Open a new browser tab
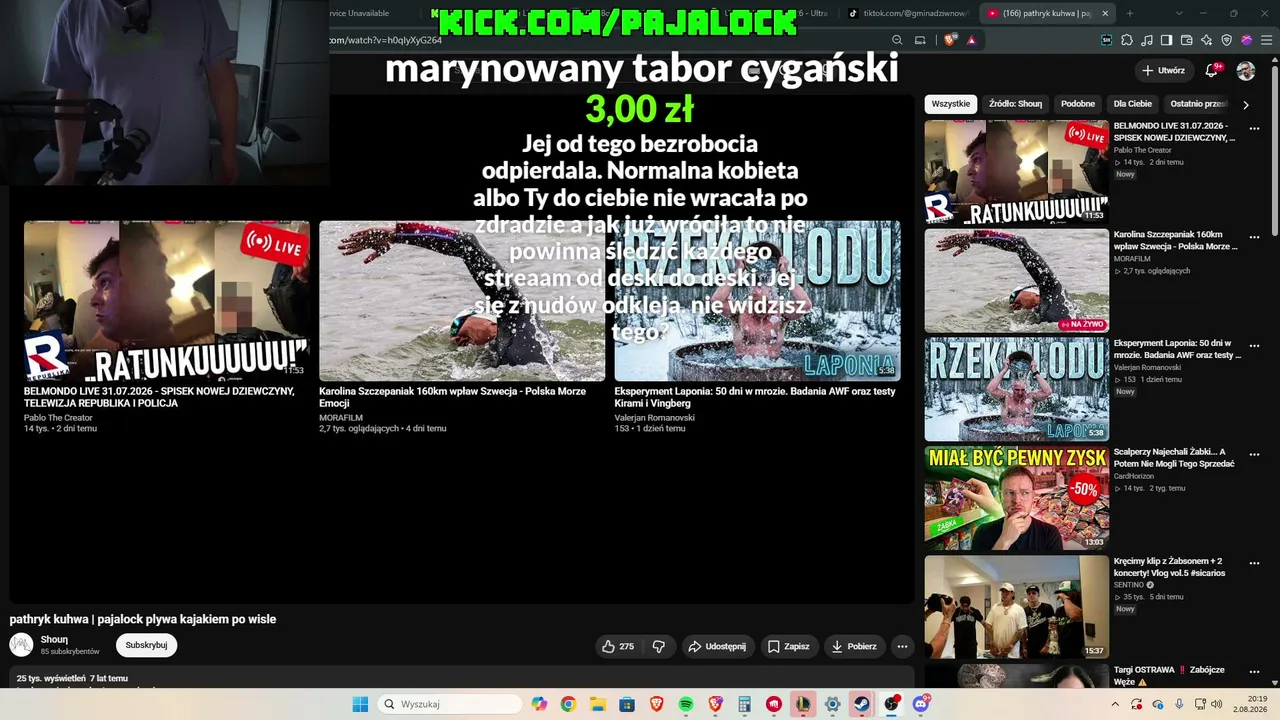The width and height of the screenshot is (1280, 720). [1130, 13]
